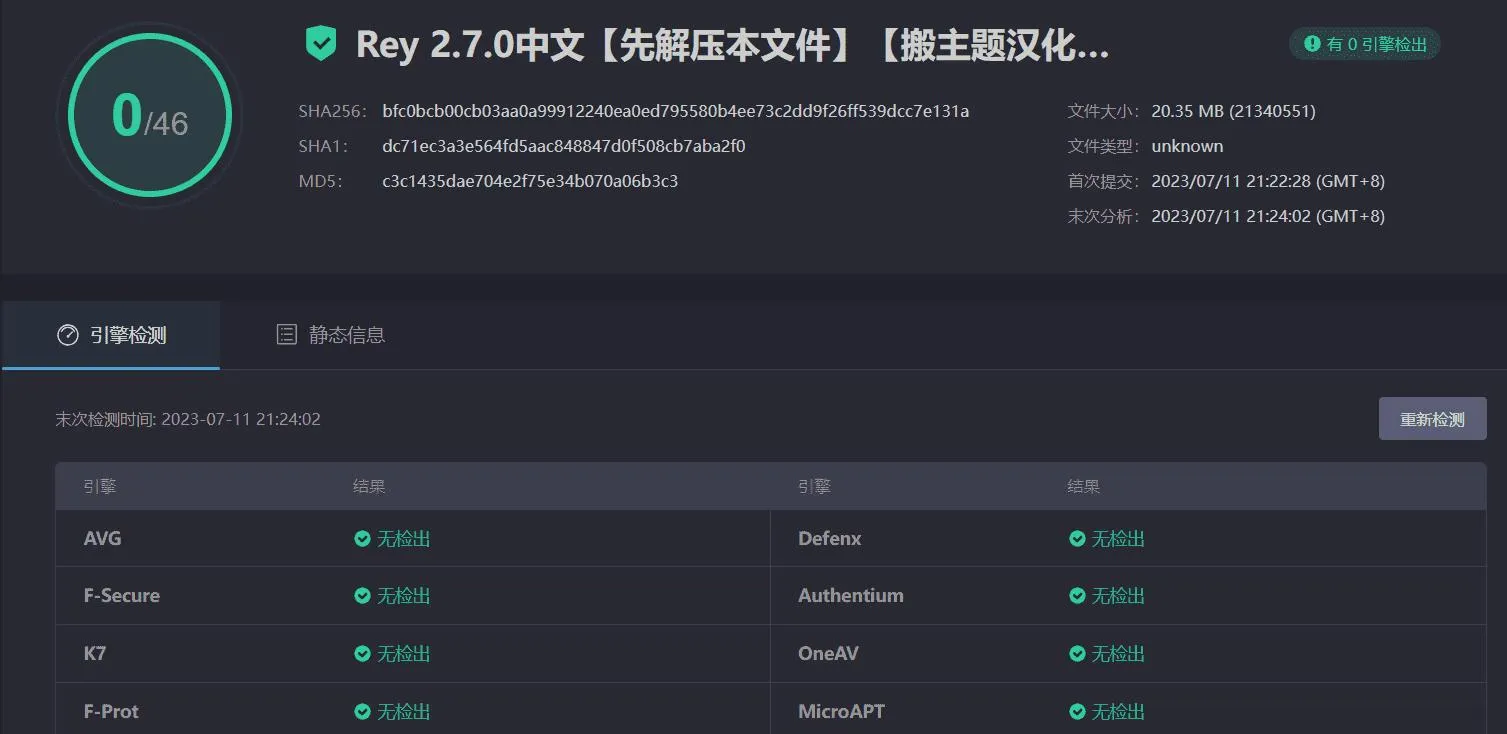
Task: Click the file type value "unknown"
Action: (x=1187, y=146)
